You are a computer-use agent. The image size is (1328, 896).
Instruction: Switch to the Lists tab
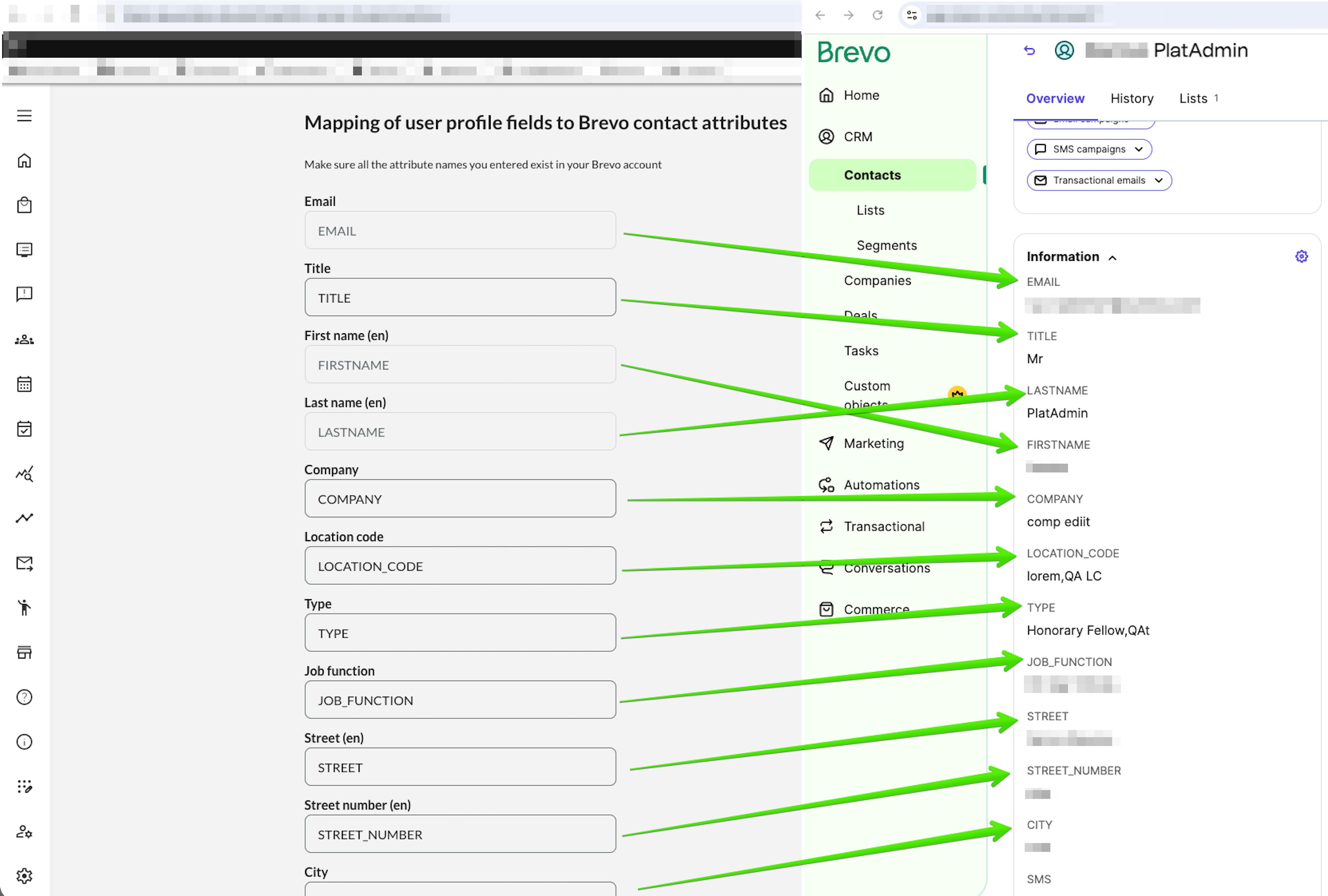1193,98
